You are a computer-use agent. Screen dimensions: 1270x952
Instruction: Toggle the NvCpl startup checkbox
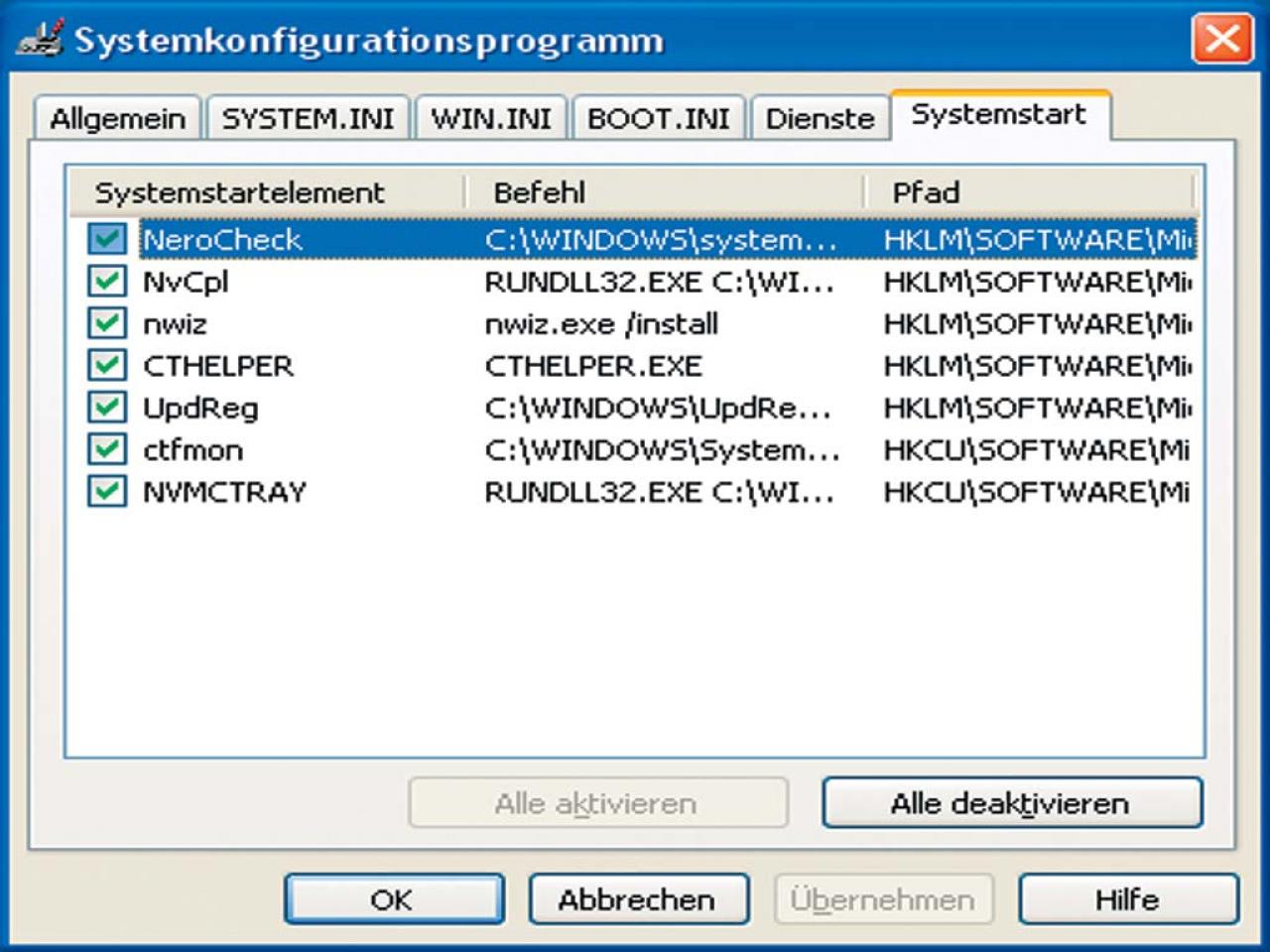(x=107, y=282)
